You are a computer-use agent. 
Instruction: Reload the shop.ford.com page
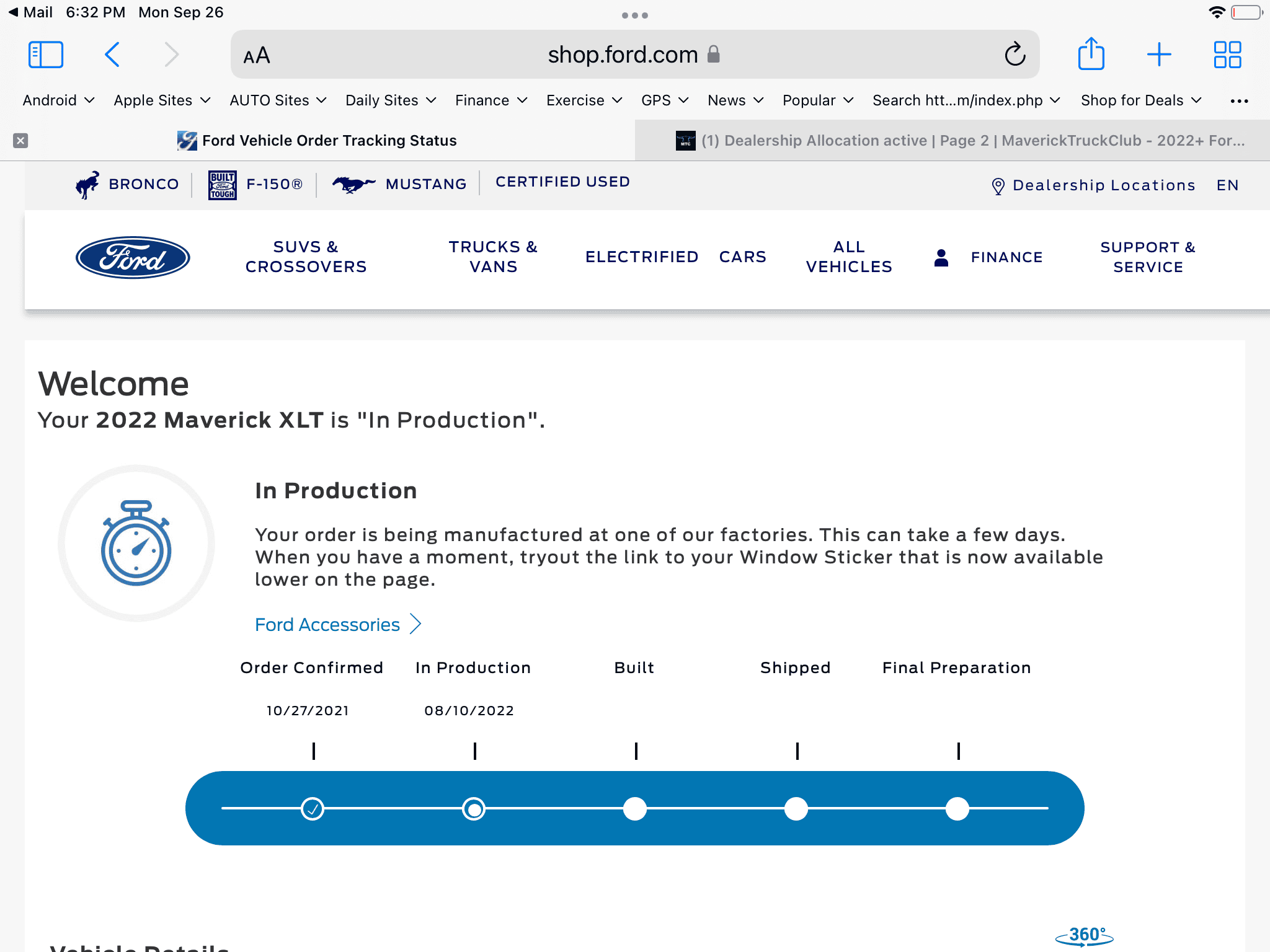tap(1015, 55)
